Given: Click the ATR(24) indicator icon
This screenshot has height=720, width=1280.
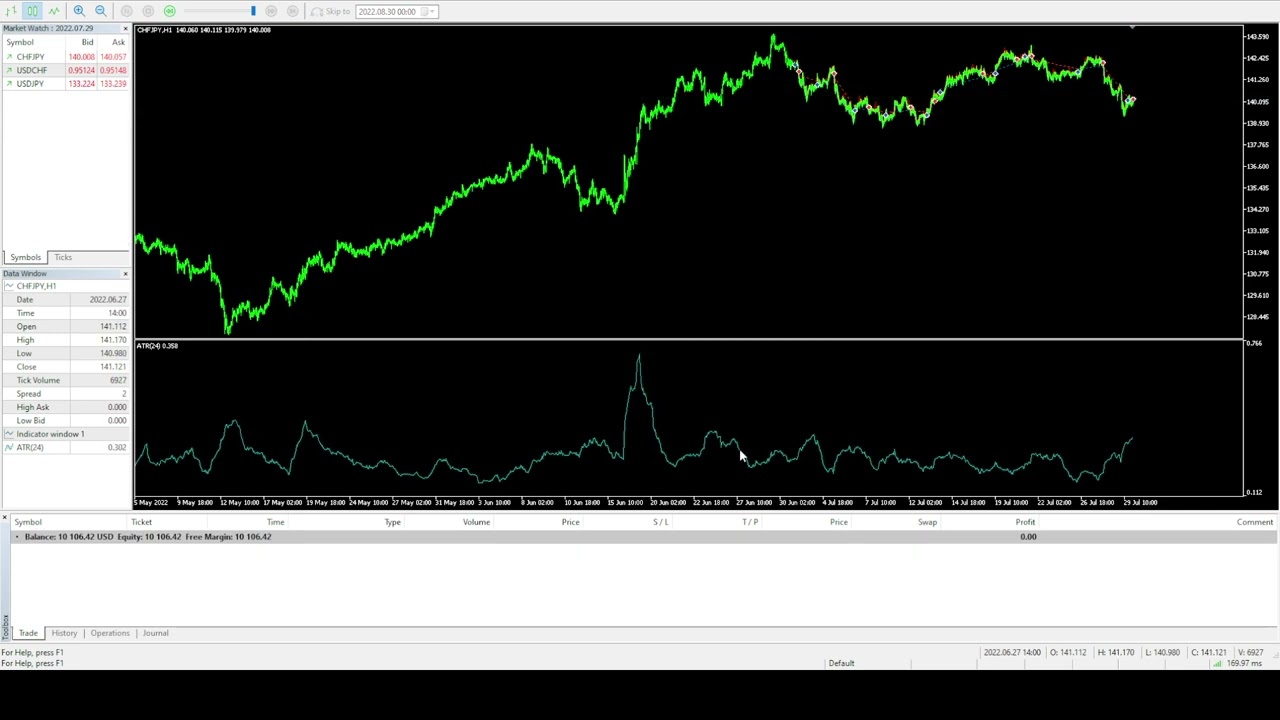Looking at the screenshot, I should pos(9,447).
